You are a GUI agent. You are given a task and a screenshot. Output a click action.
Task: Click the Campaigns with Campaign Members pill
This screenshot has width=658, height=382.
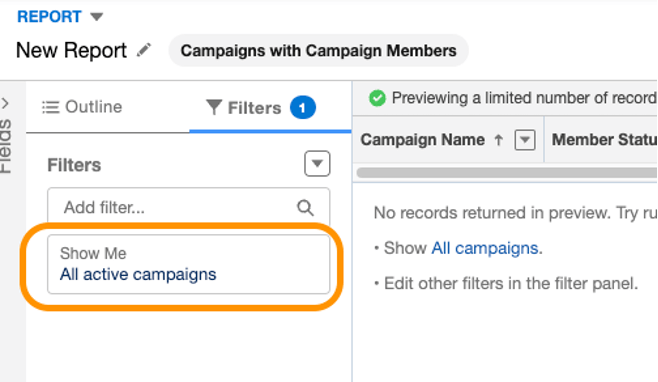(x=319, y=51)
